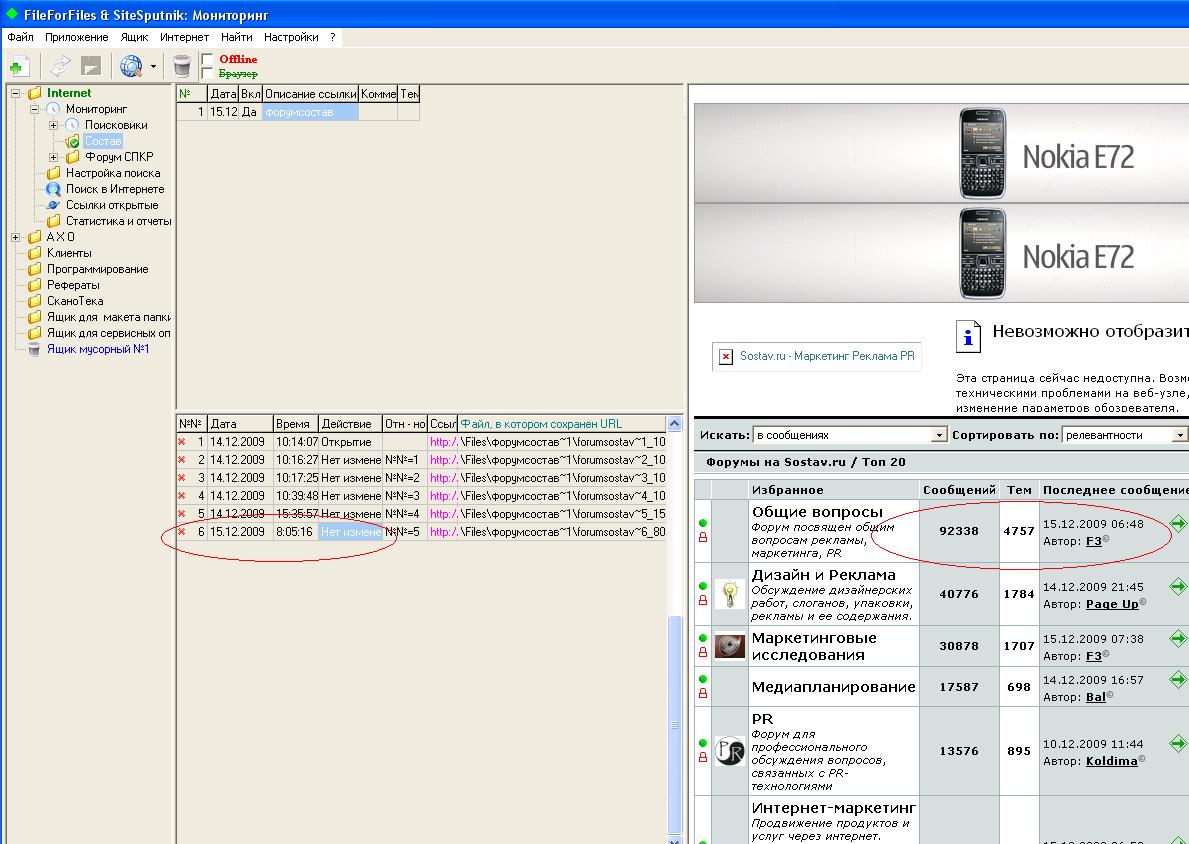This screenshot has height=844, width=1189.
Task: Expand the Поисковики tree node
Action: 53,125
